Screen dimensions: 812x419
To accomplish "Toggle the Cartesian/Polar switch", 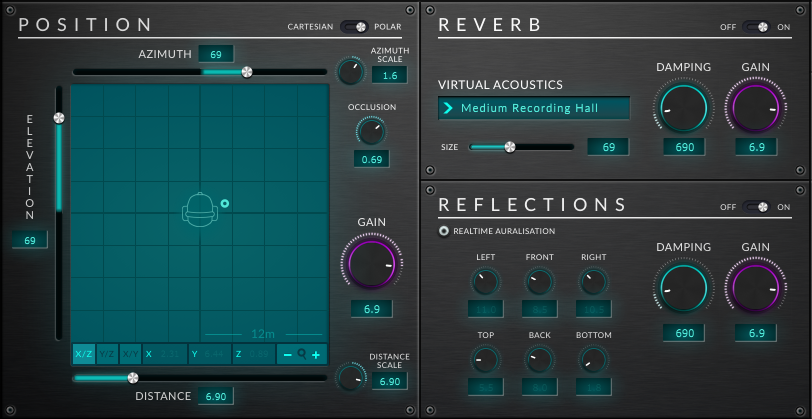I will point(355,26).
